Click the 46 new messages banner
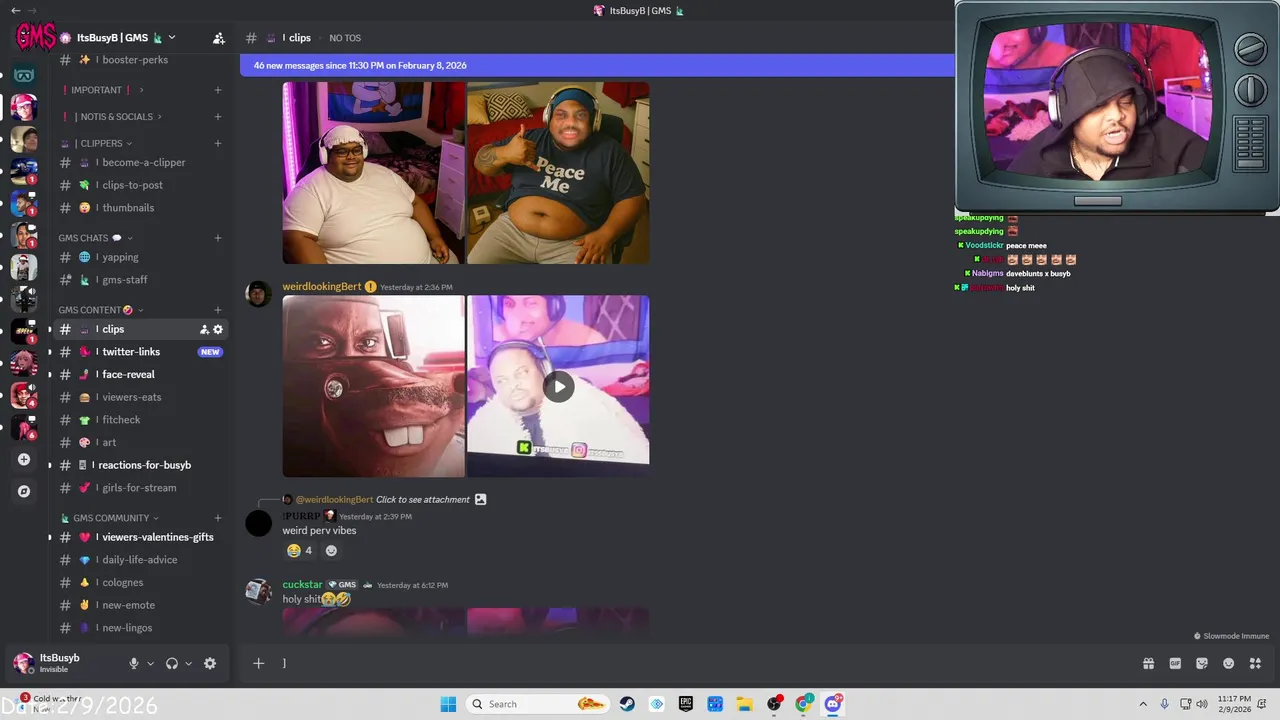Screen dimensions: 1280x720 [x=597, y=65]
